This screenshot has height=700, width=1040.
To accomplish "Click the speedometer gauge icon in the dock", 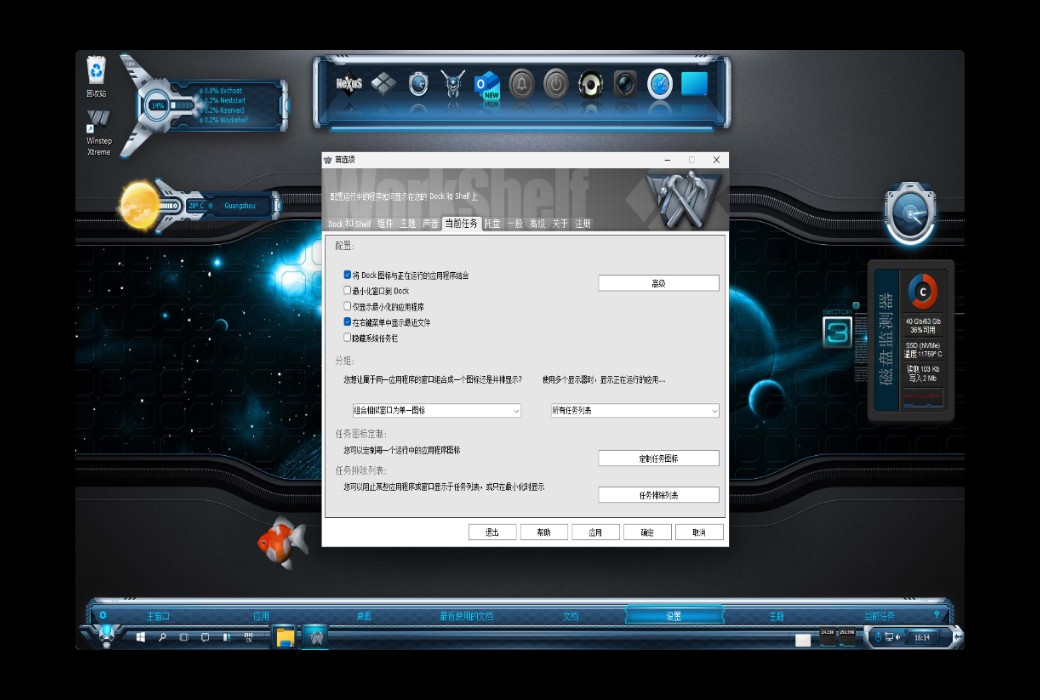I will pyautogui.click(x=661, y=85).
